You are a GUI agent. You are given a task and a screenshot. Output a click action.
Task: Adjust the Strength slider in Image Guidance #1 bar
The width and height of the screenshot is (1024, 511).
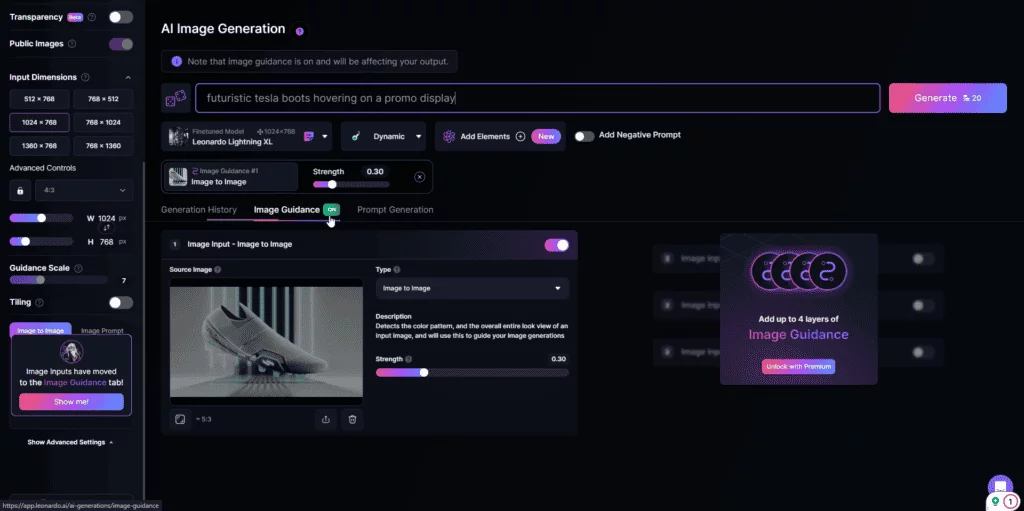click(x=351, y=184)
